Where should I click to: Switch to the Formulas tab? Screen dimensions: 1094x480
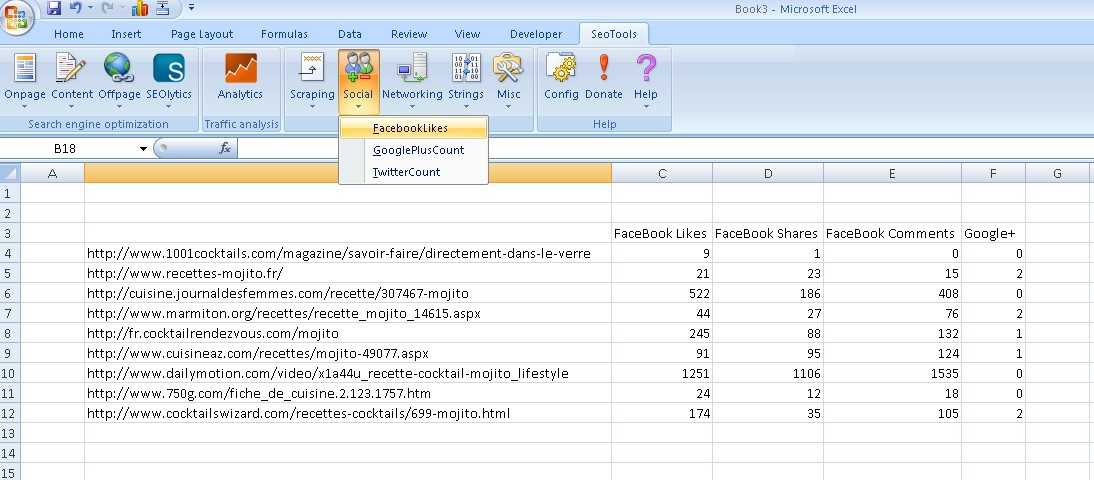[284, 34]
